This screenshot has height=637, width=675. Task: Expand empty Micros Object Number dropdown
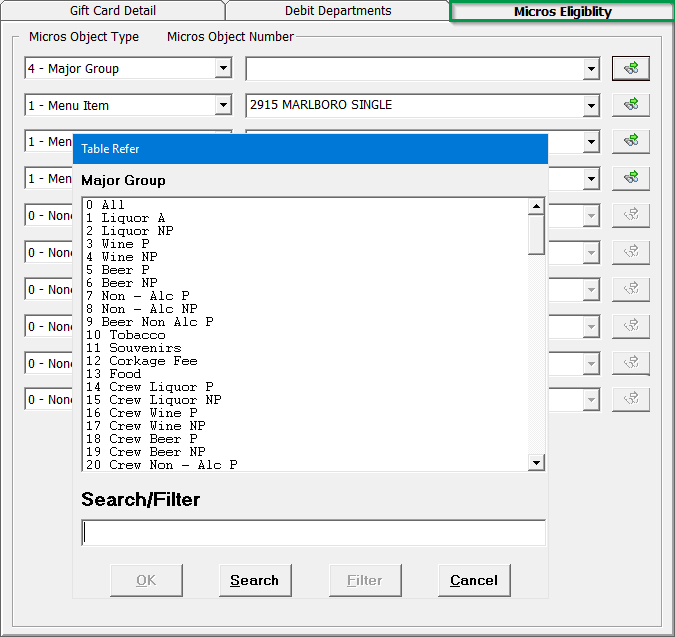pos(591,68)
